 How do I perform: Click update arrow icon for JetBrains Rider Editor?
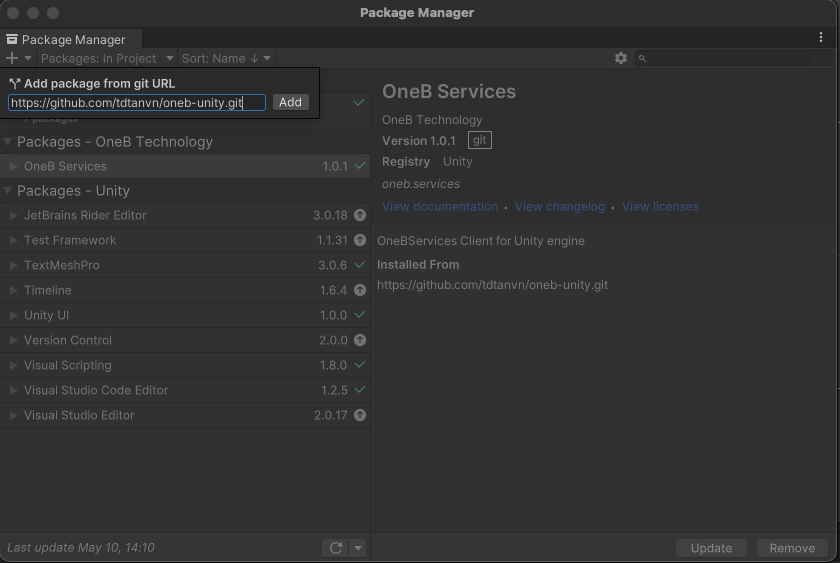pyautogui.click(x=360, y=215)
